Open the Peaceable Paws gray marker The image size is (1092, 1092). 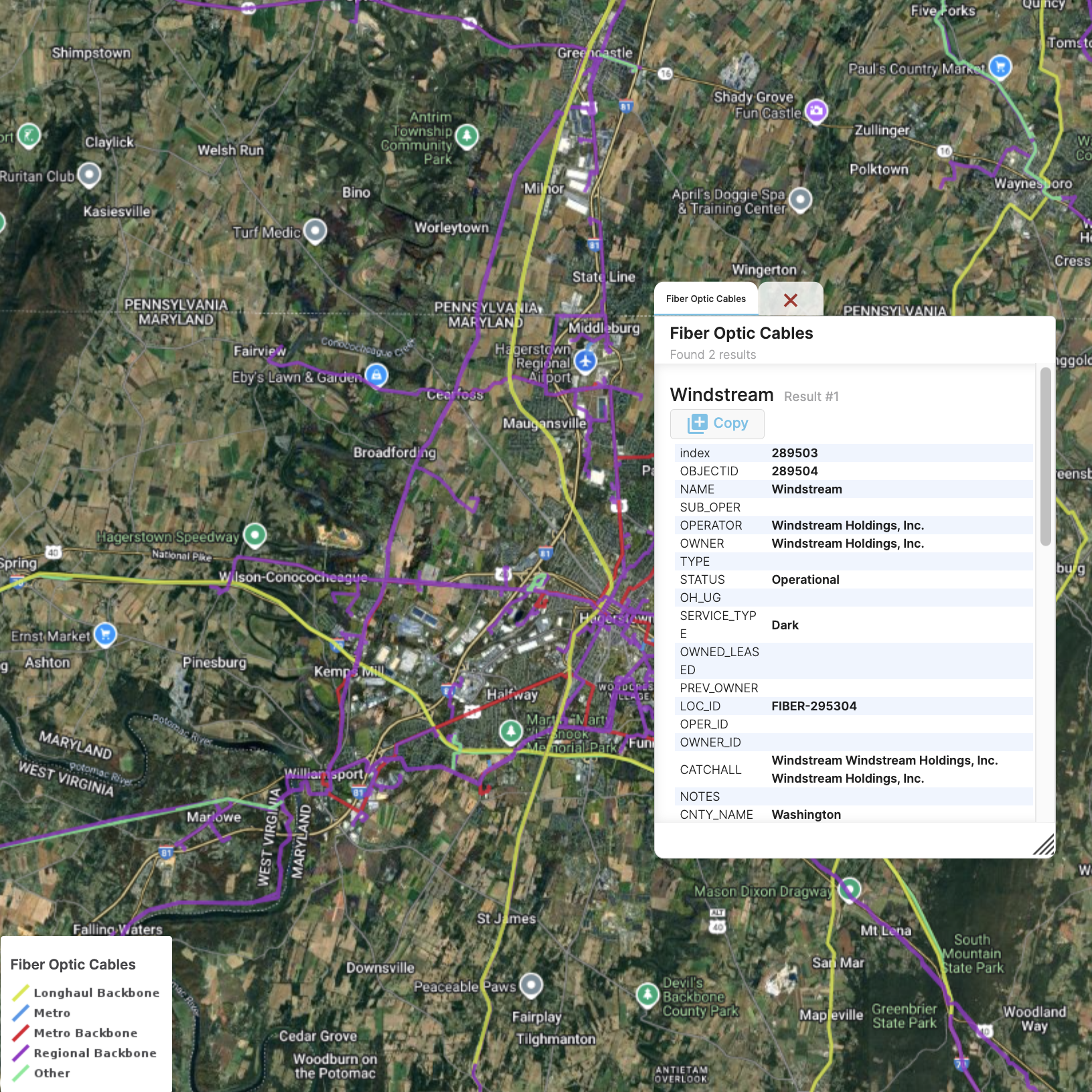[x=530, y=985]
